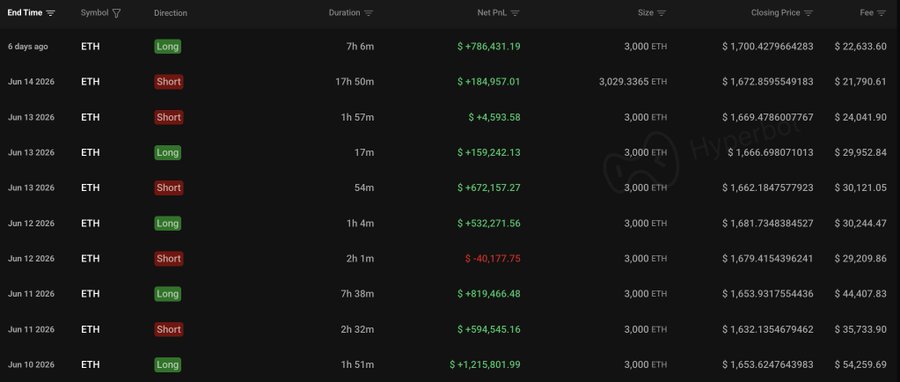Viewport: 900px width, 382px height.
Task: Open the Symbol filter funnel icon
Action: point(117,13)
